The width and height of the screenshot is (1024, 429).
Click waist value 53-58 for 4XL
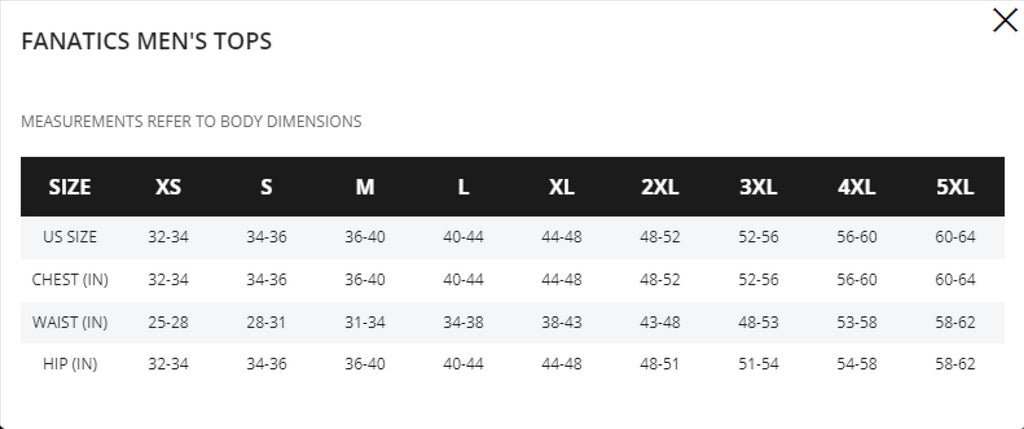pos(857,323)
